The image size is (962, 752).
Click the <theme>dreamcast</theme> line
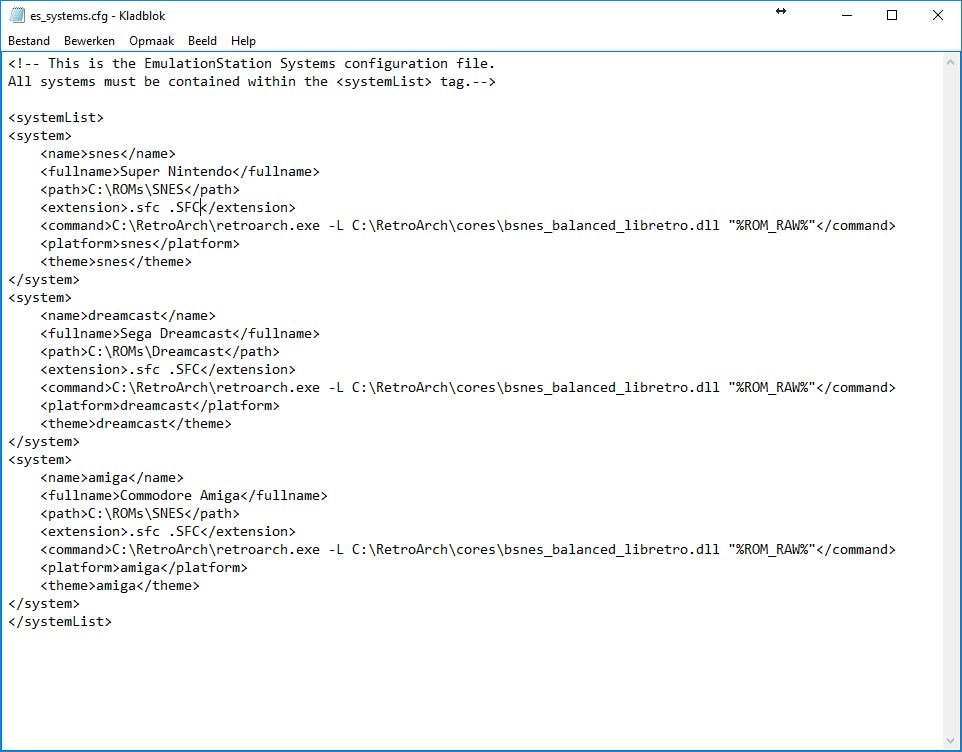[x=136, y=424]
